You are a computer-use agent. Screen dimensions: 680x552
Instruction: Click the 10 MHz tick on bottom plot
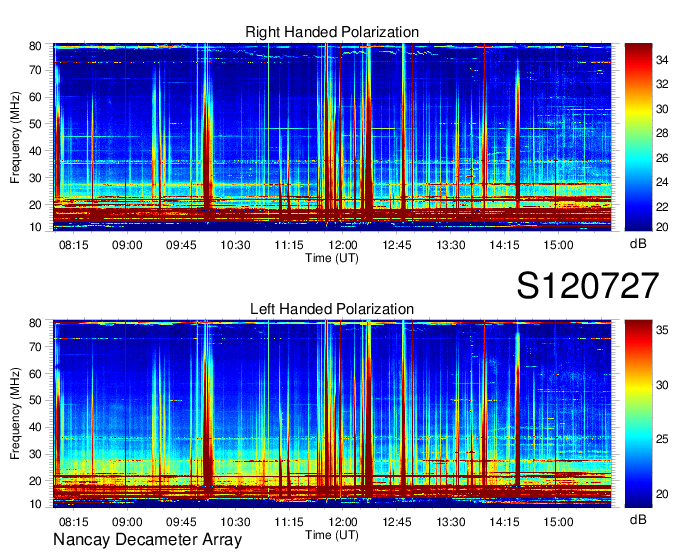pyautogui.click(x=35, y=504)
